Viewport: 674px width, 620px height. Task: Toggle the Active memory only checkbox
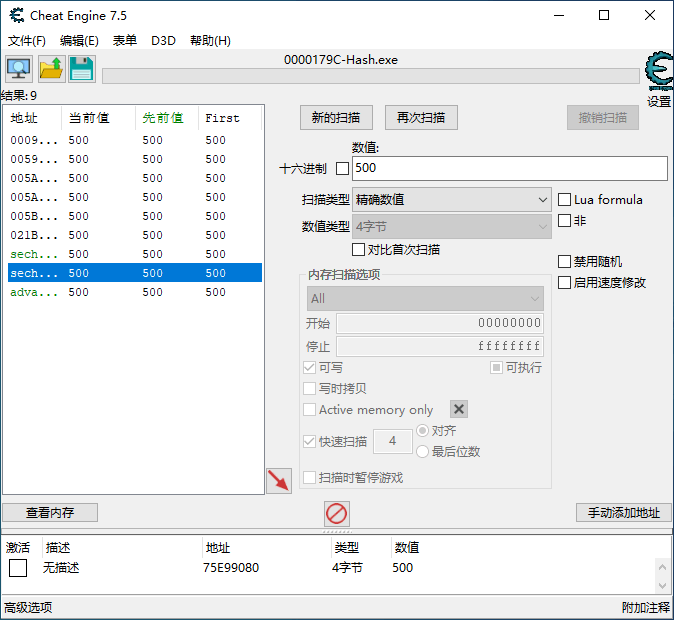click(309, 409)
